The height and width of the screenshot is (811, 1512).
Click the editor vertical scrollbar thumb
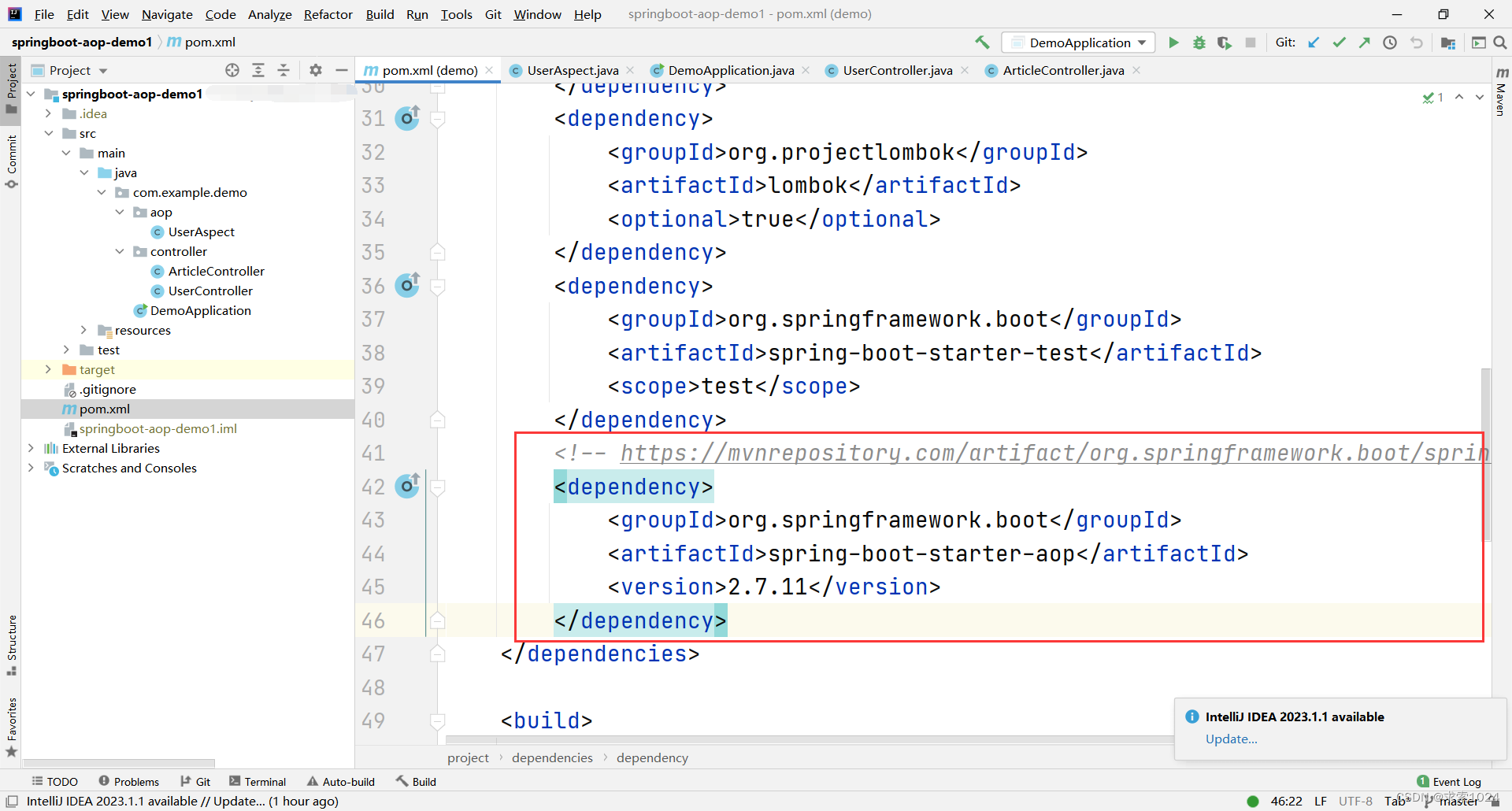(x=1486, y=454)
